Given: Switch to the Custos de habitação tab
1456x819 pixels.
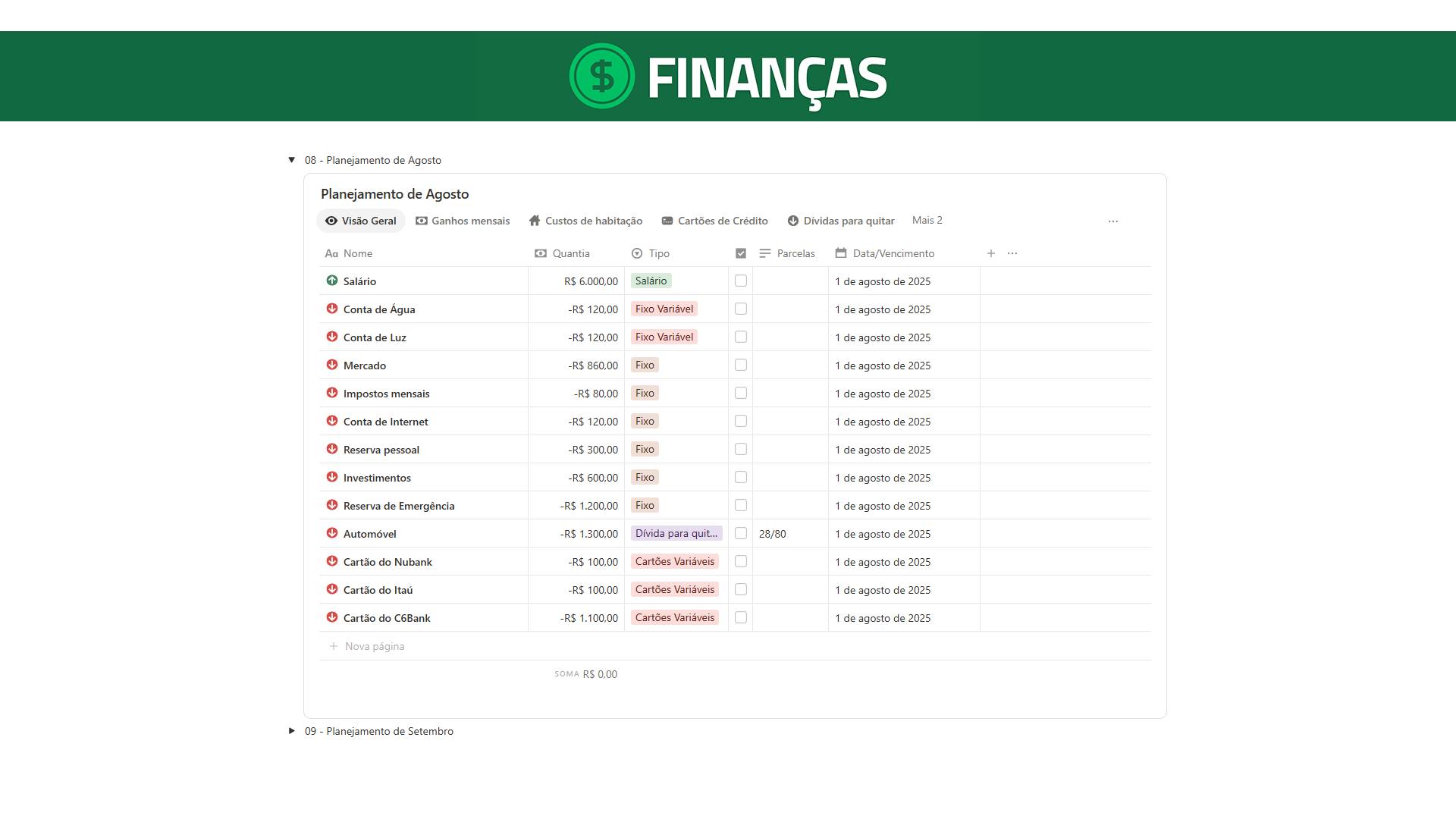Looking at the screenshot, I should tap(585, 221).
